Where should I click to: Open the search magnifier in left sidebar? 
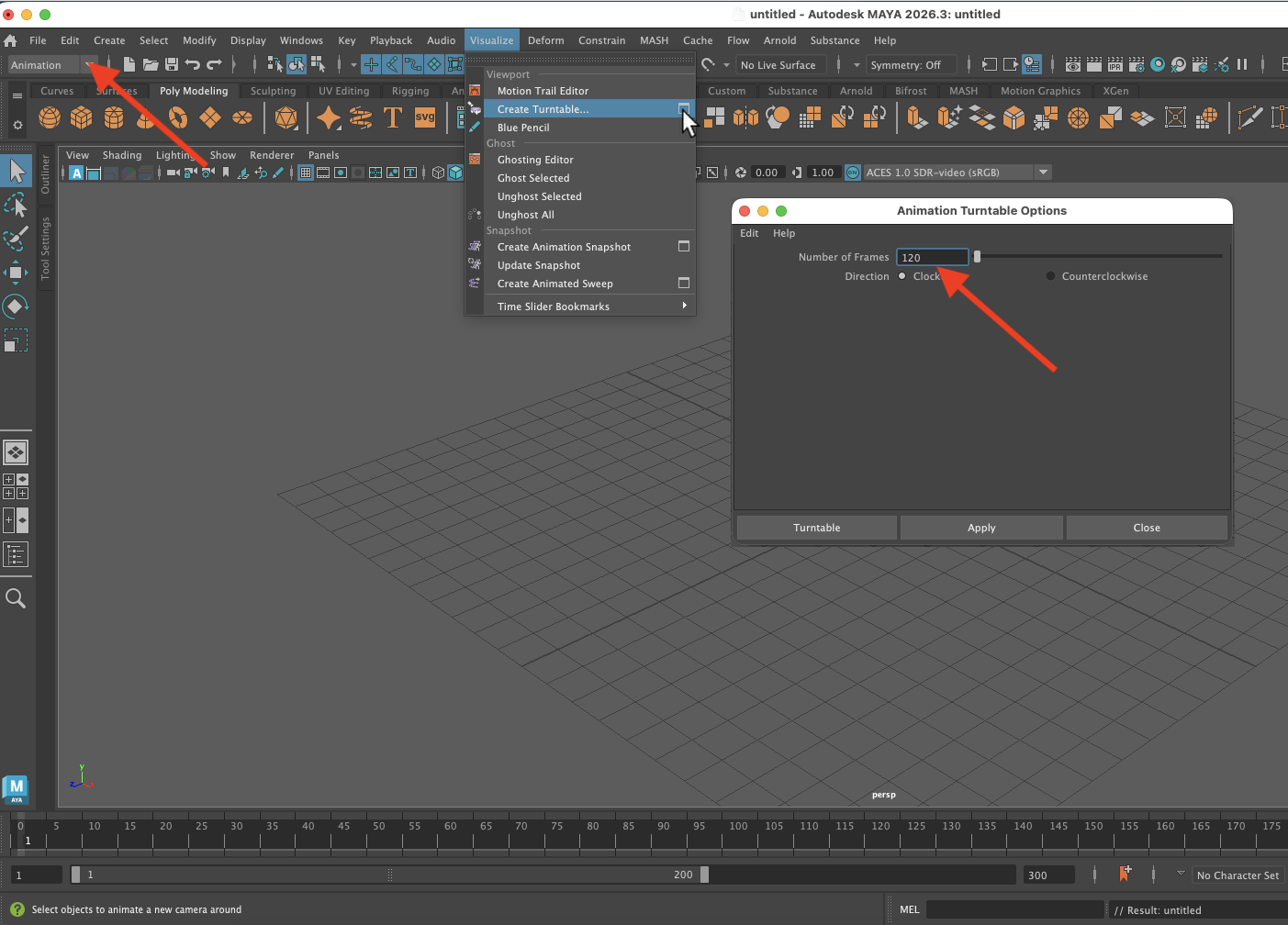pos(16,599)
